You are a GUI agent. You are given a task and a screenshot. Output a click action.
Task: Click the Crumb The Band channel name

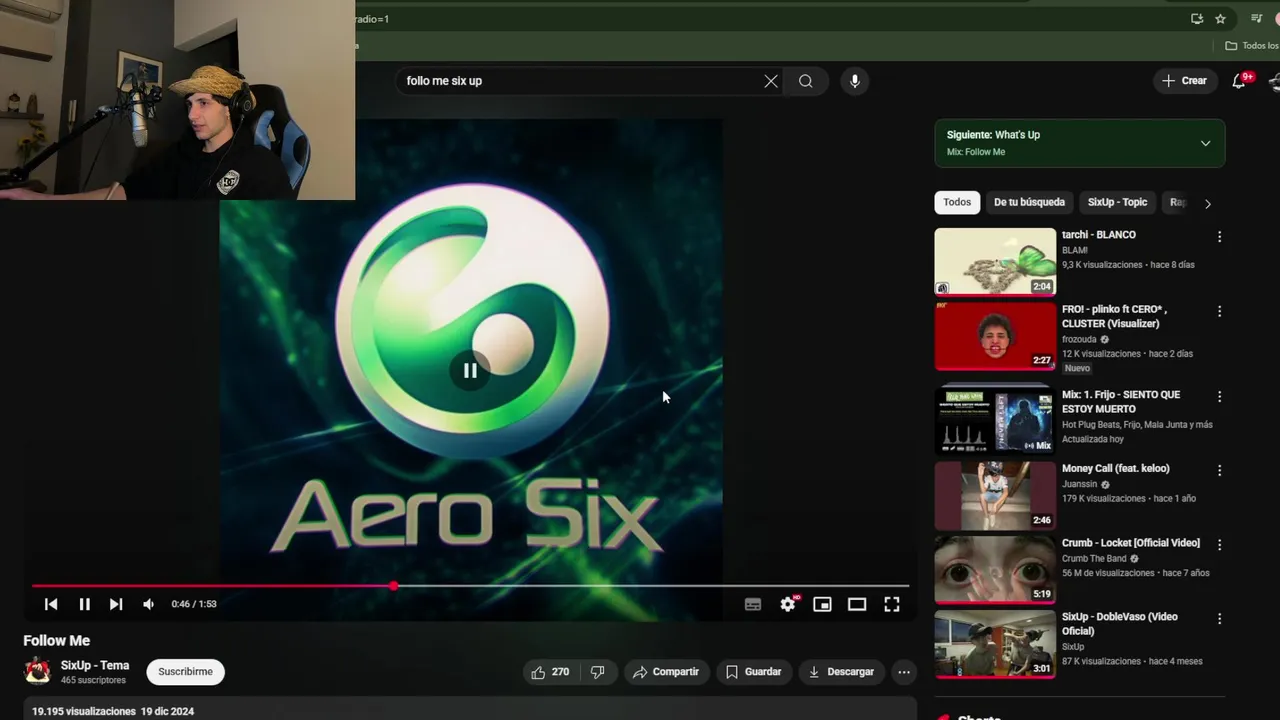point(1094,558)
